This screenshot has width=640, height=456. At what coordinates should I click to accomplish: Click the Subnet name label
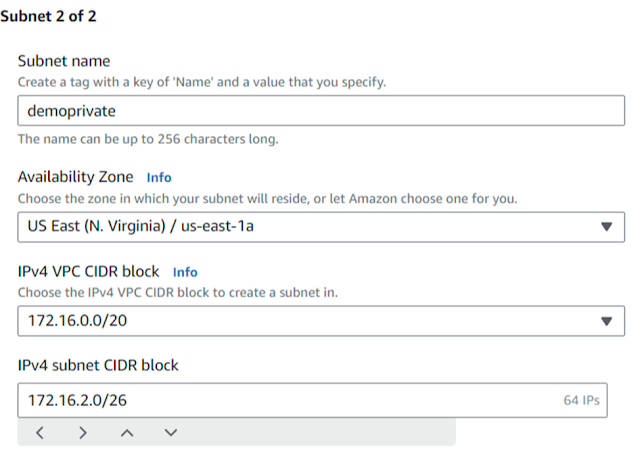64,61
